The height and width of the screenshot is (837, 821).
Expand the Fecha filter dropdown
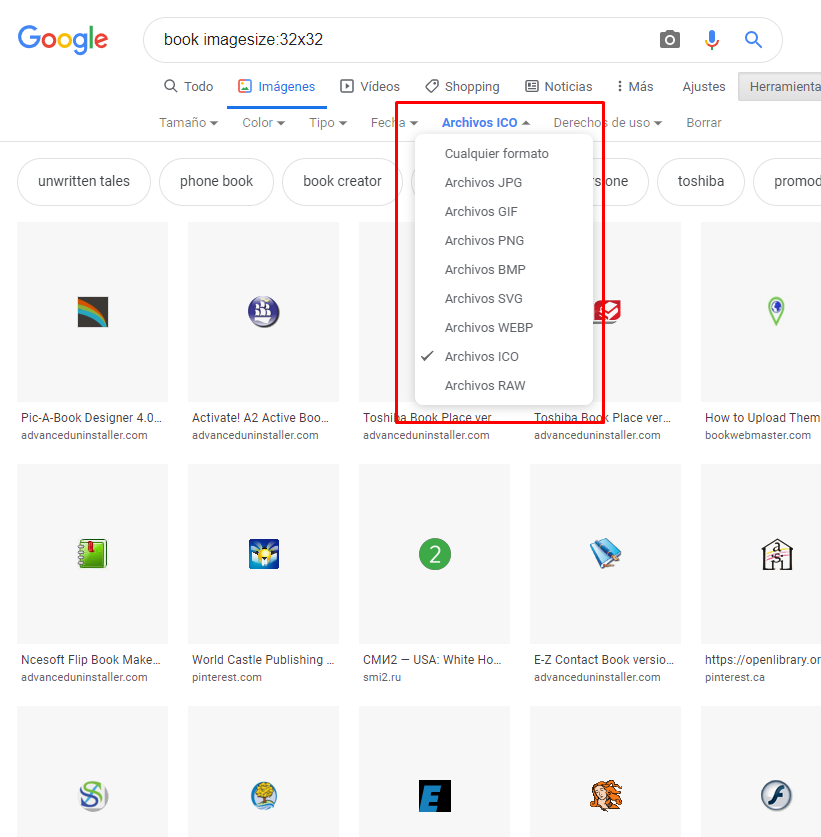(x=394, y=123)
